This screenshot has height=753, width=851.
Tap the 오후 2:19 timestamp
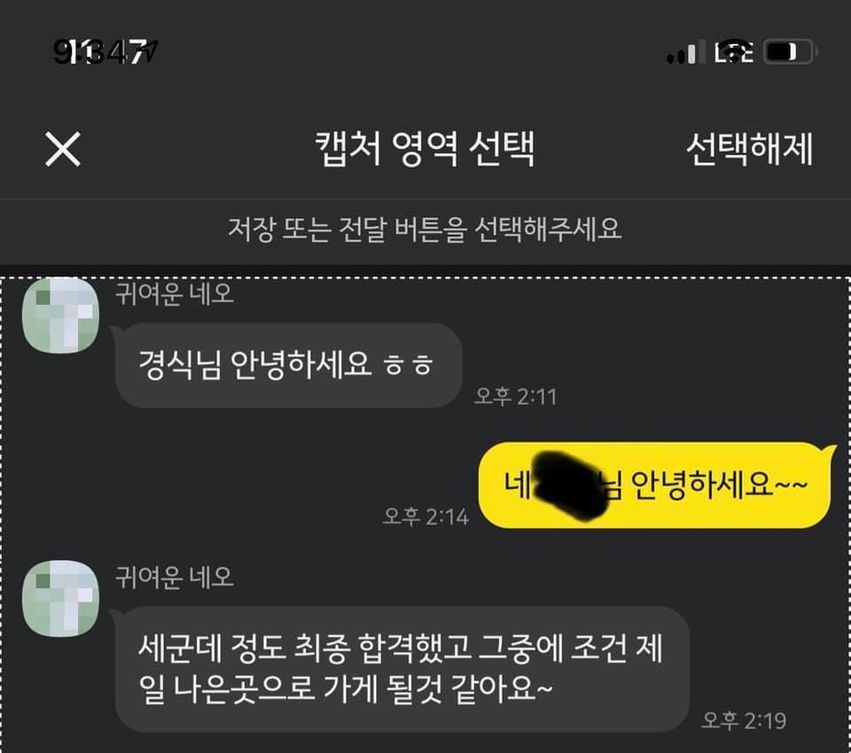(x=744, y=721)
